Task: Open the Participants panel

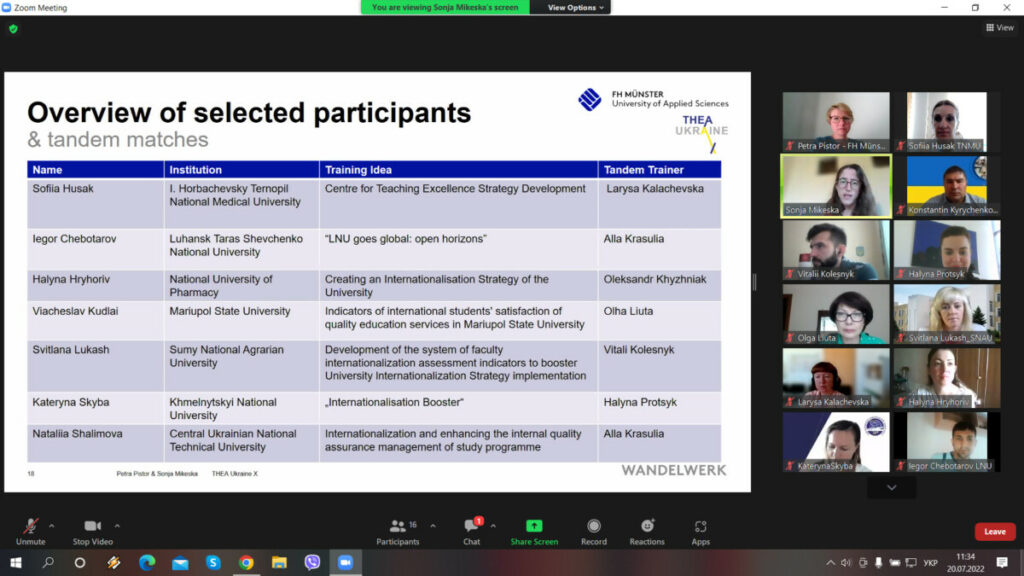Action: (398, 528)
